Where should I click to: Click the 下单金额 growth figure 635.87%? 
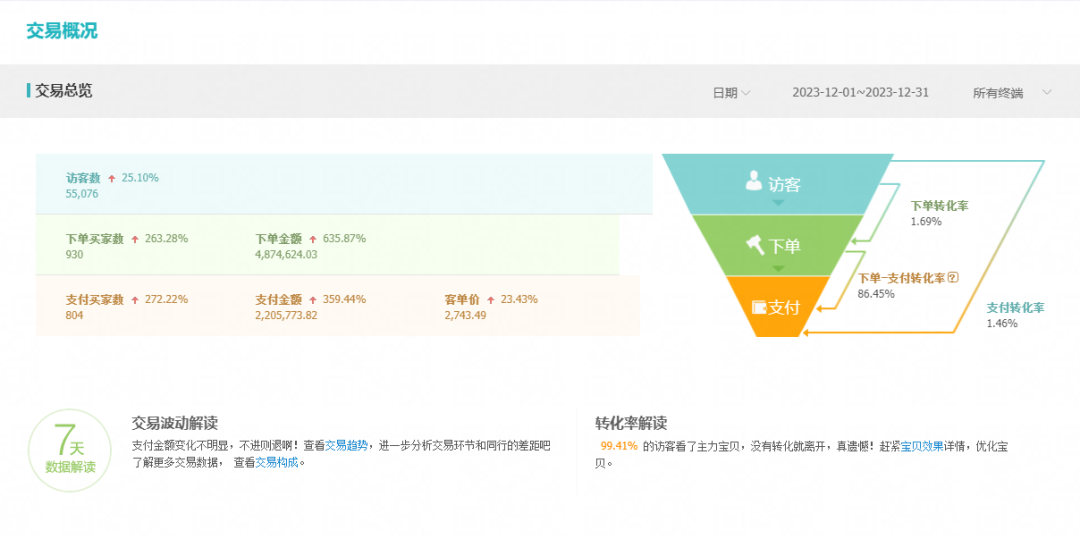344,239
